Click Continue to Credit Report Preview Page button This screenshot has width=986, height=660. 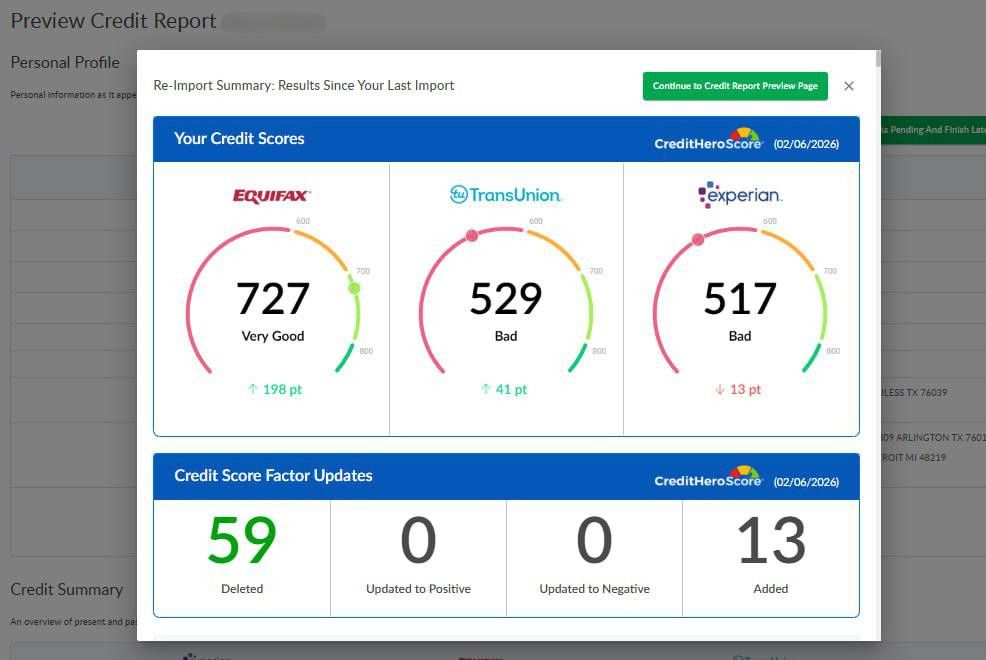point(734,86)
